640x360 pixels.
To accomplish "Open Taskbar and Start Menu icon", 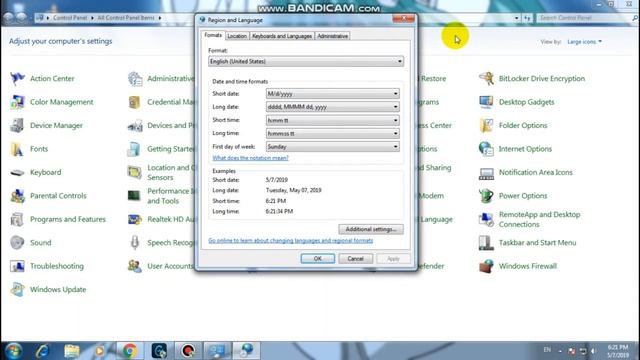I will (x=486, y=242).
